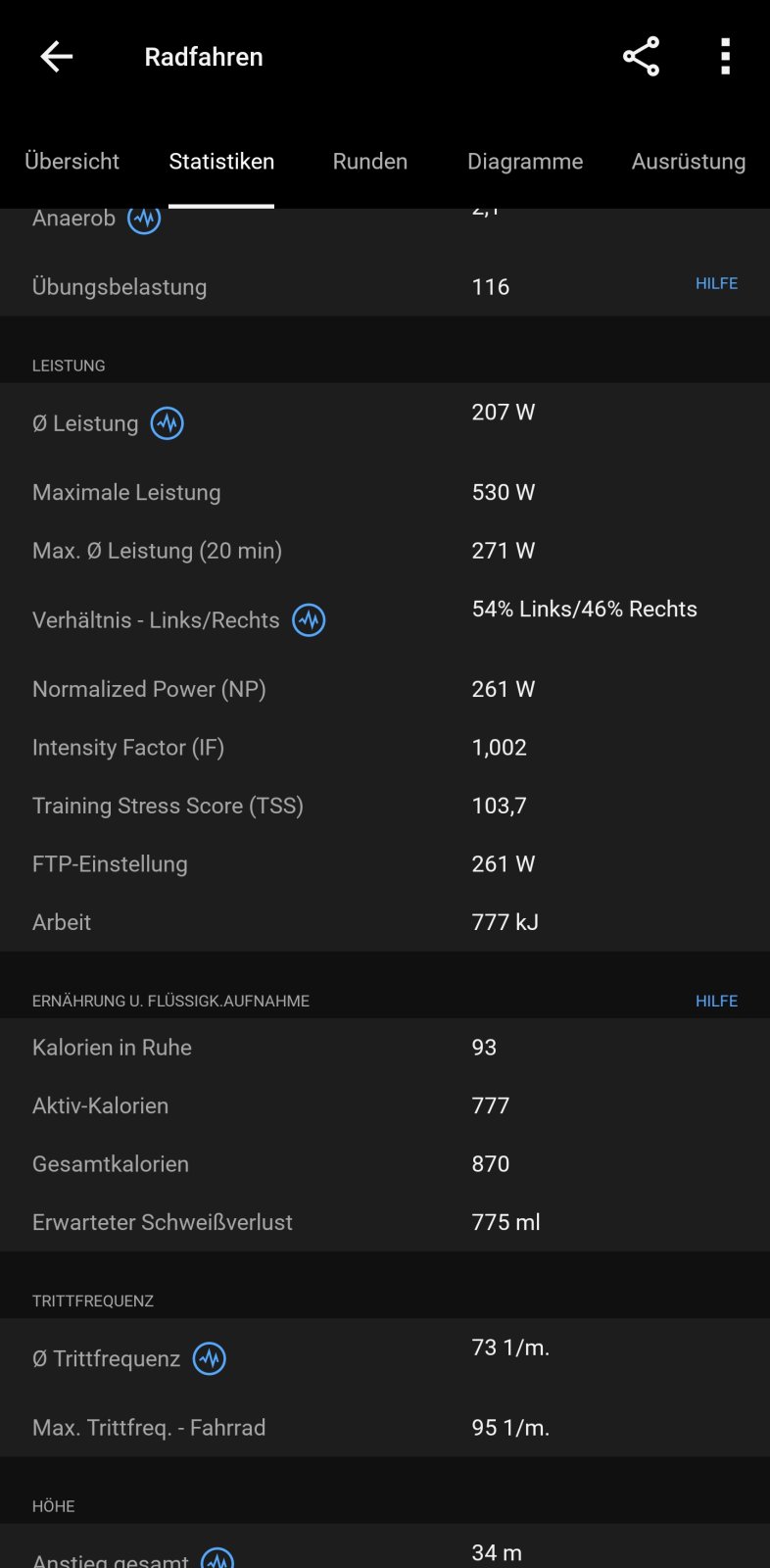Viewport: 770px width, 1568px height.
Task: Tap HILFE next to Übungsbelastung
Action: pyautogui.click(x=716, y=283)
